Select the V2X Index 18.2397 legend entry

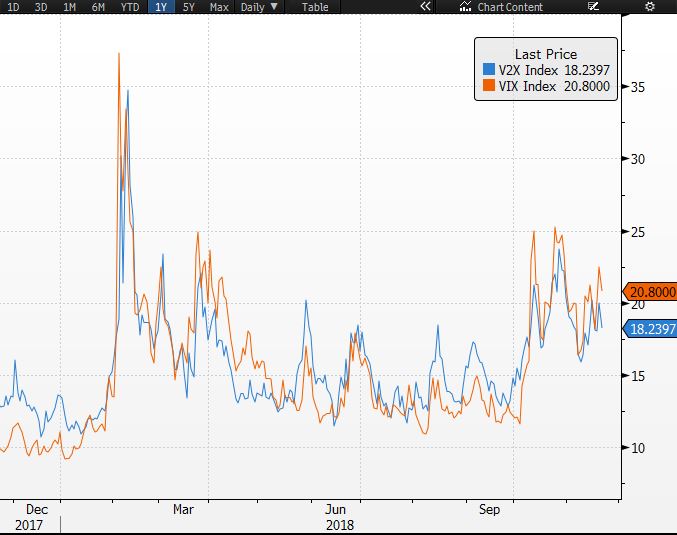[x=546, y=70]
